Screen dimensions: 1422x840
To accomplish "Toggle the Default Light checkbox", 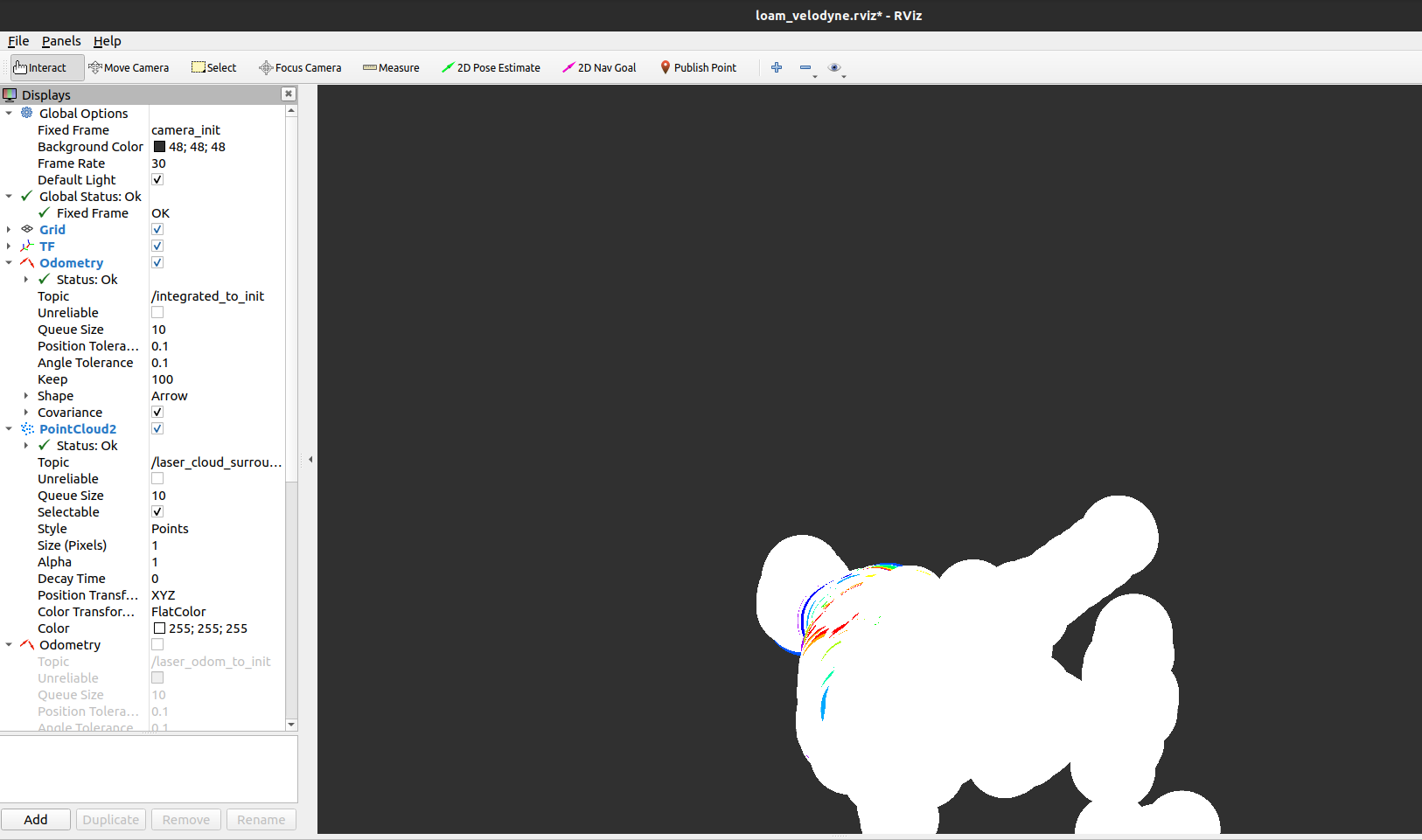I will click(x=157, y=179).
